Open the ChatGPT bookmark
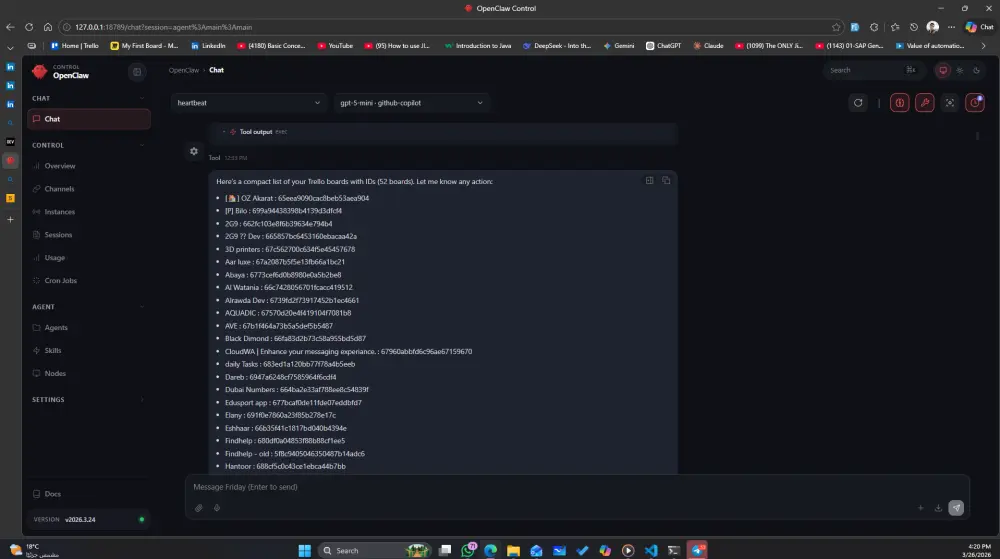The image size is (1000, 559). pos(663,46)
